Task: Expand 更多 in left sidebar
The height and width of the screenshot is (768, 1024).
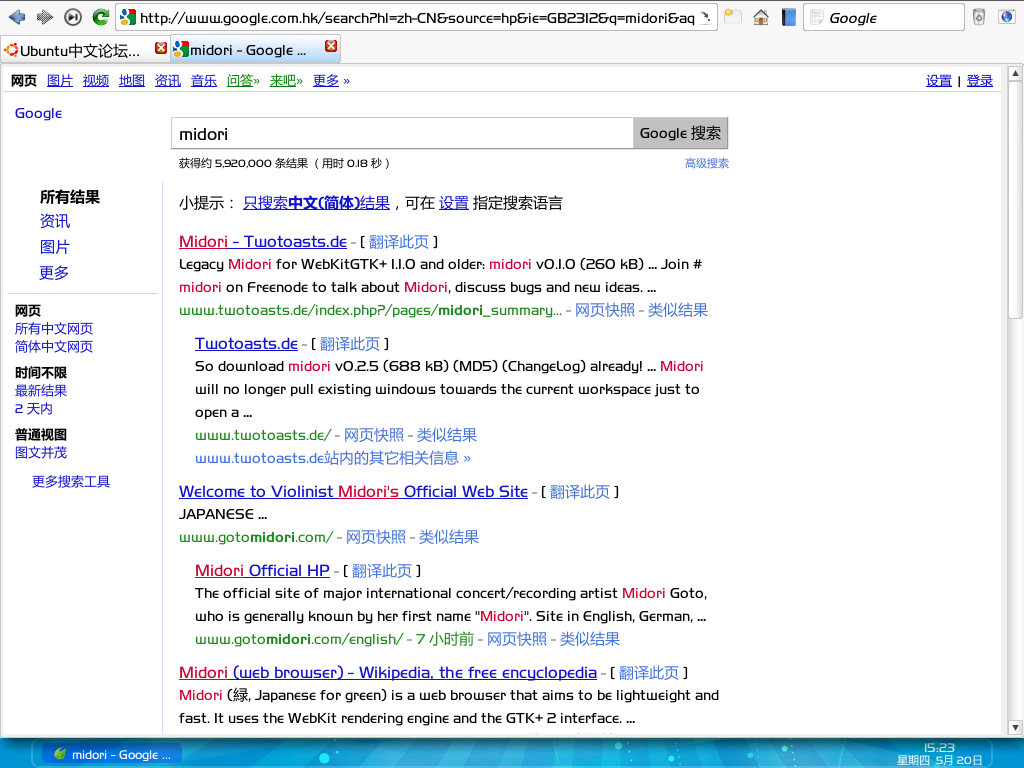Action: point(55,272)
